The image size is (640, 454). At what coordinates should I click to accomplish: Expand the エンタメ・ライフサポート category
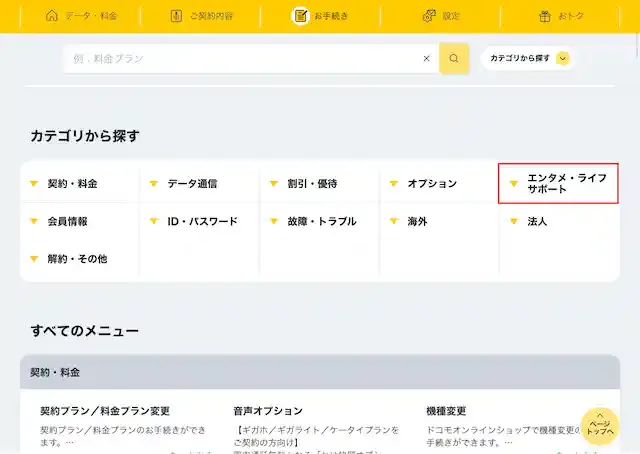click(x=558, y=183)
